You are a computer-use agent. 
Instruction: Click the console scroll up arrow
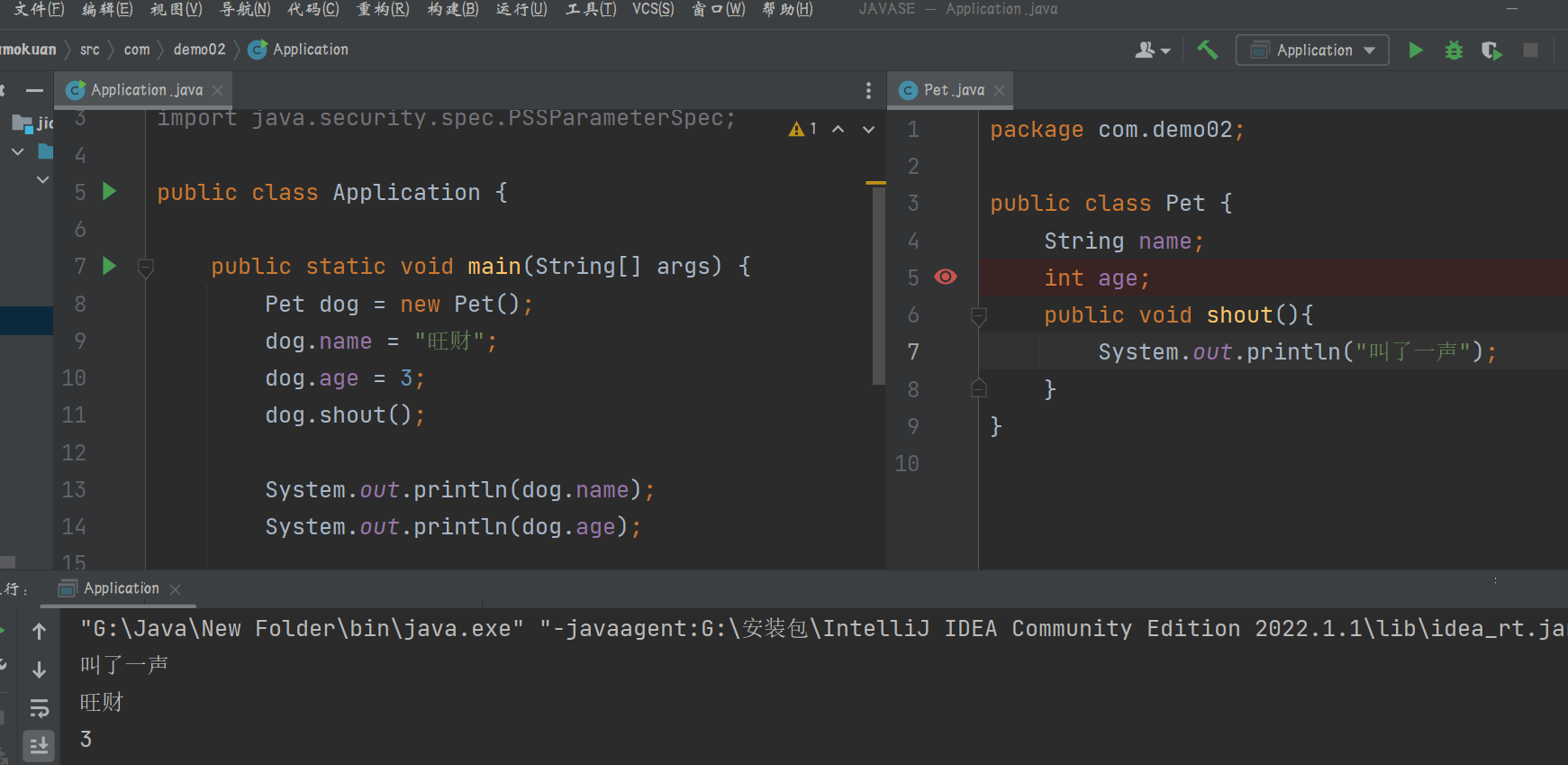click(39, 632)
